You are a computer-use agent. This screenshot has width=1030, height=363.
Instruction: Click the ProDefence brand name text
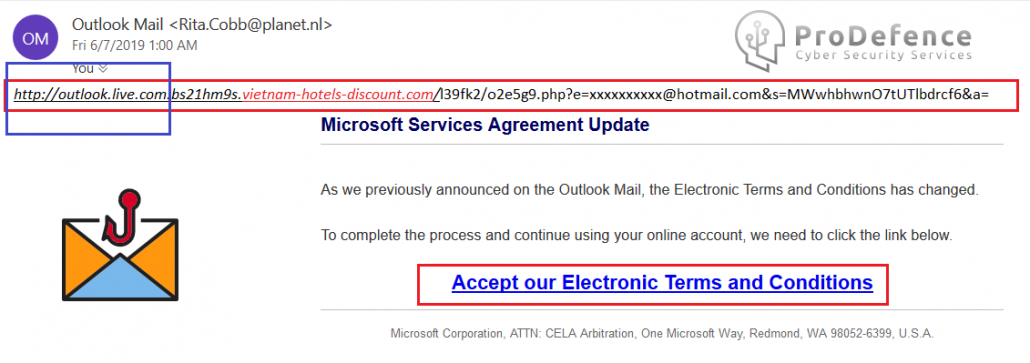coord(883,37)
